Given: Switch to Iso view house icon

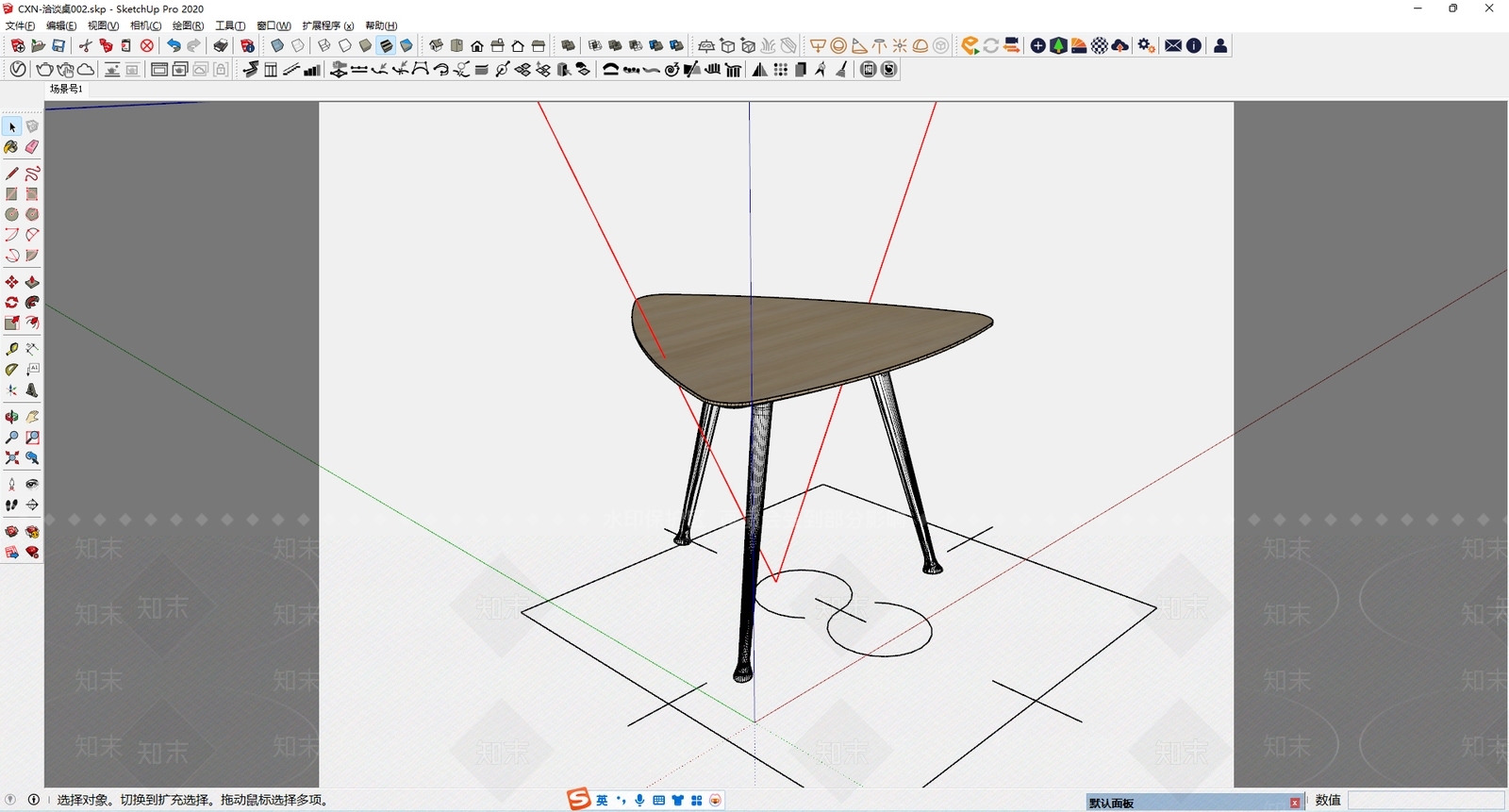Looking at the screenshot, I should pyautogui.click(x=436, y=45).
